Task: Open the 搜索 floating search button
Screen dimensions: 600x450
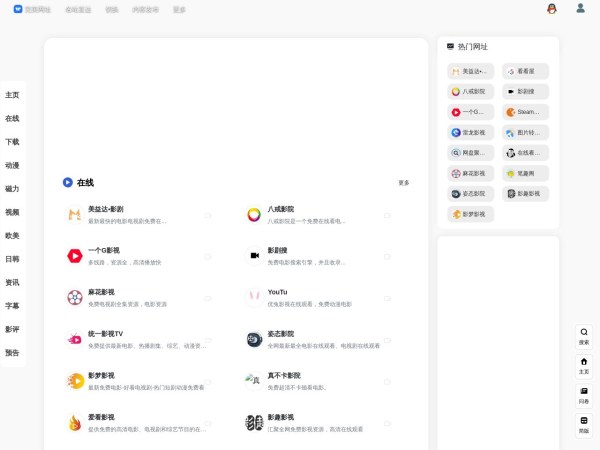Action: [584, 336]
